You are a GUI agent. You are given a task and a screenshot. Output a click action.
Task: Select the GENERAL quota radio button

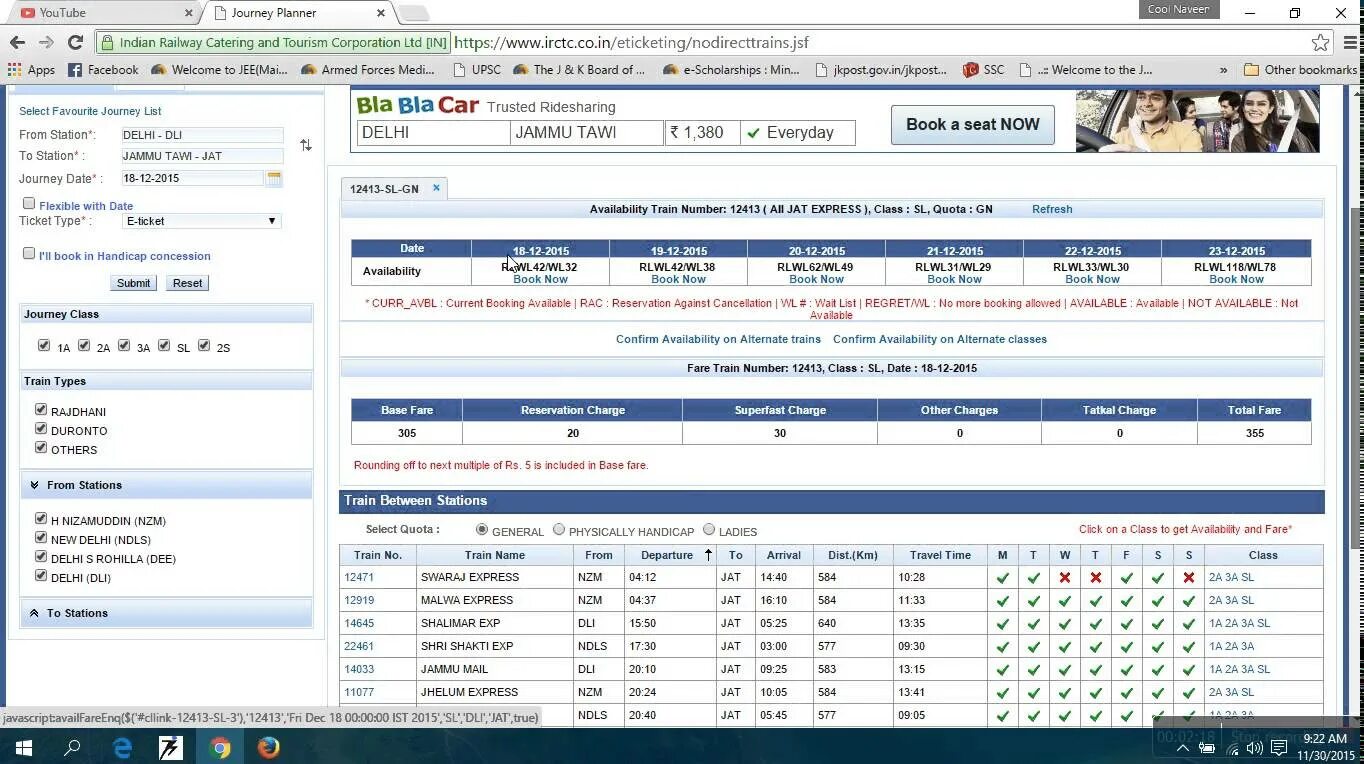point(482,530)
